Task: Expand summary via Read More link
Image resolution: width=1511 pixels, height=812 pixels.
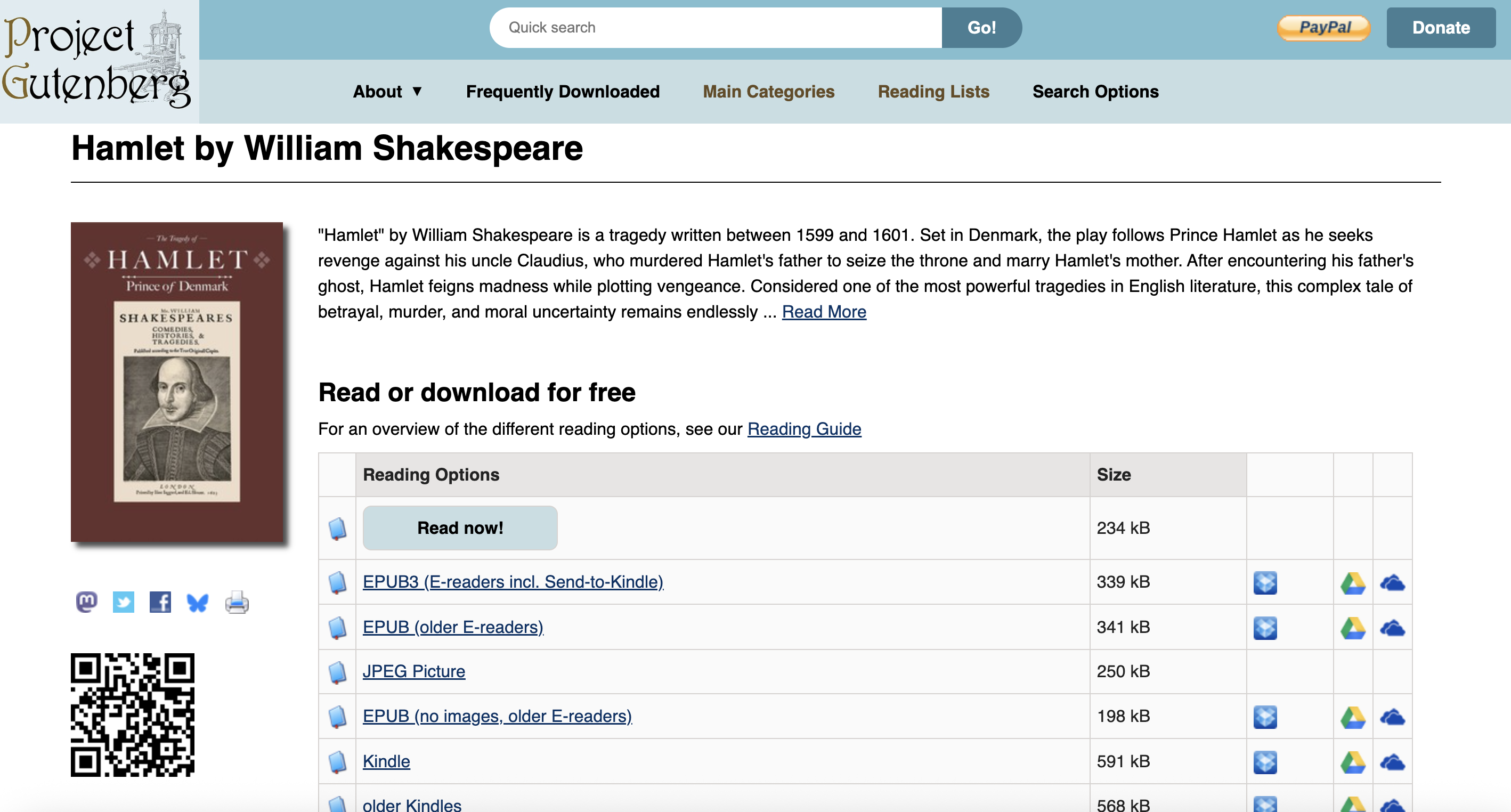Action: tap(824, 312)
